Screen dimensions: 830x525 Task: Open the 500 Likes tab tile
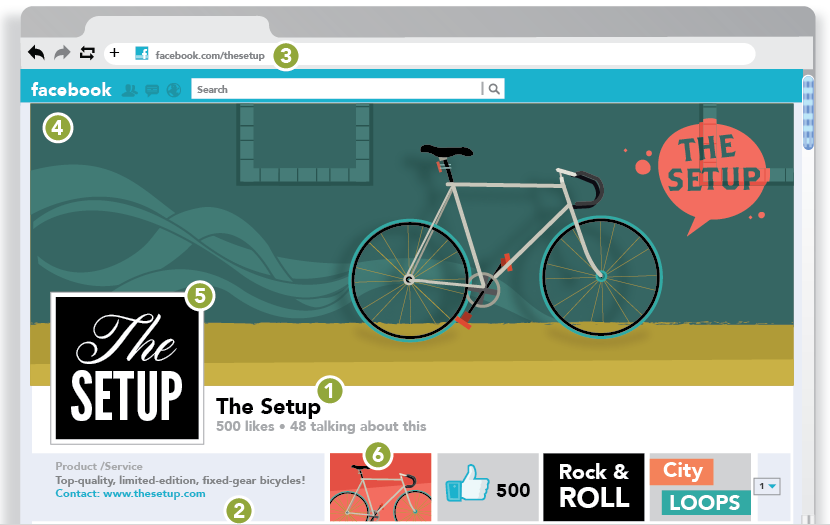coord(488,487)
